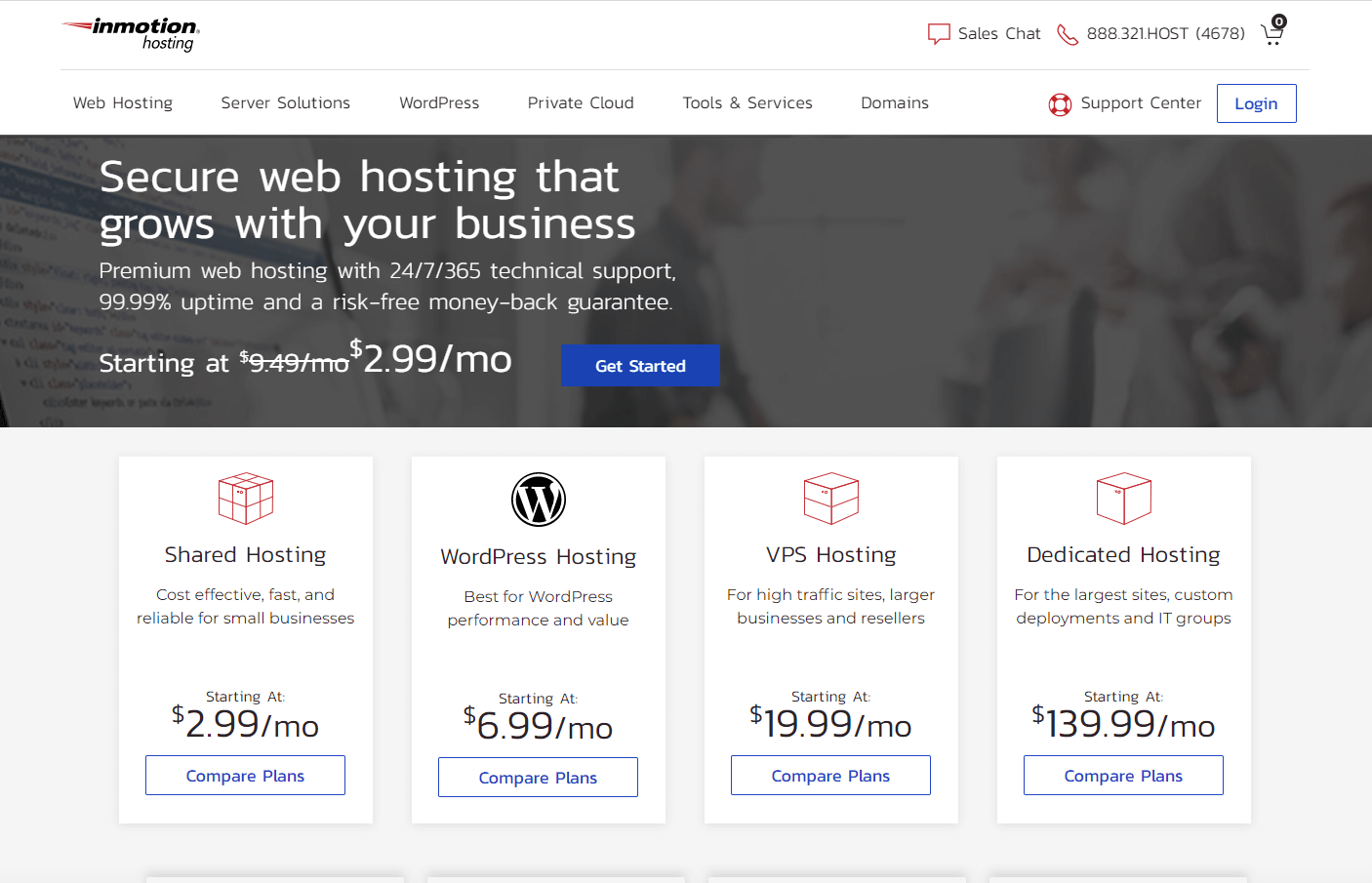
Task: Click the crossed-out $9.49/mo price
Action: coord(295,362)
